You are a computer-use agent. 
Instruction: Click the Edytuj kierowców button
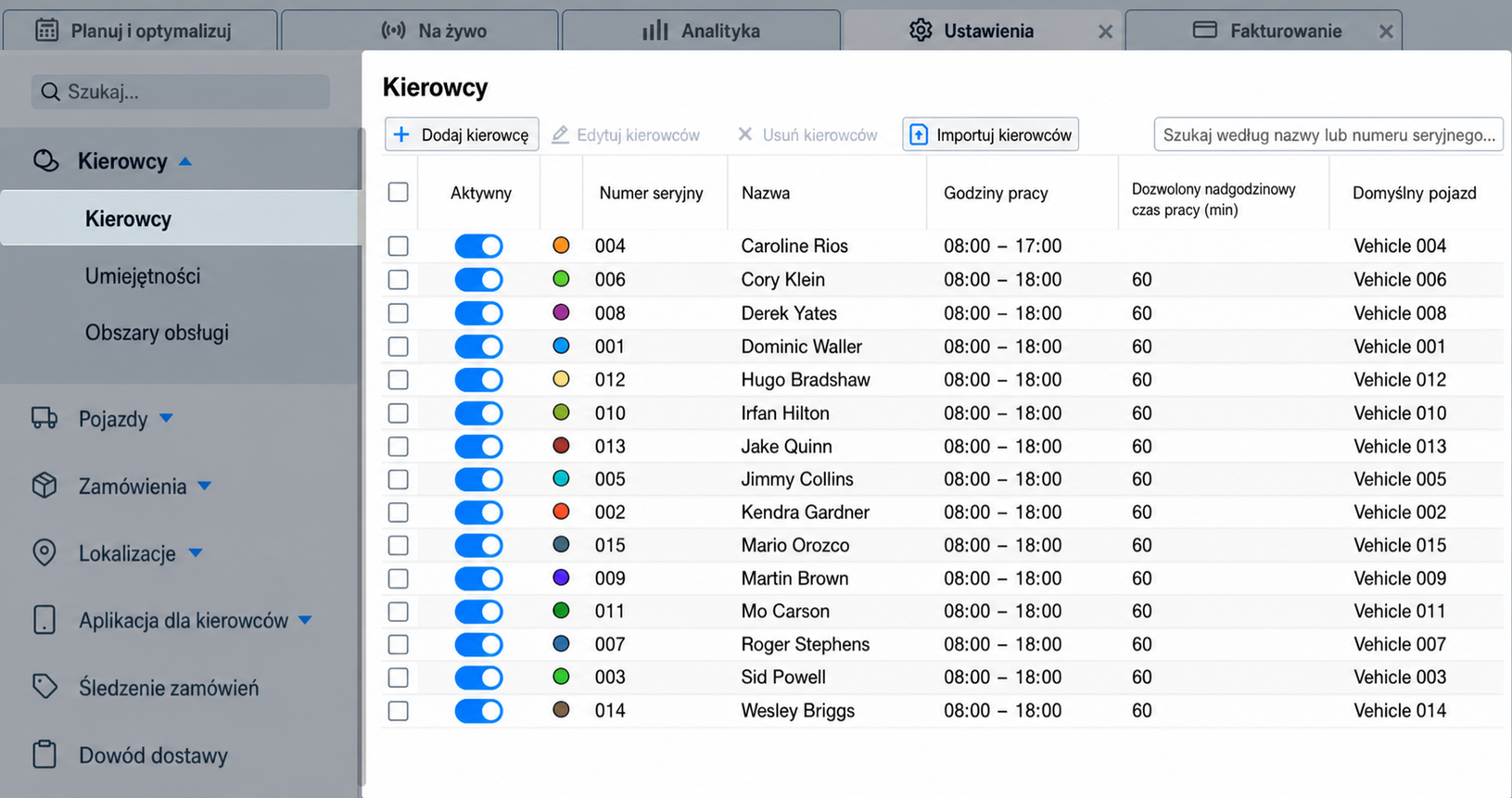pos(626,134)
